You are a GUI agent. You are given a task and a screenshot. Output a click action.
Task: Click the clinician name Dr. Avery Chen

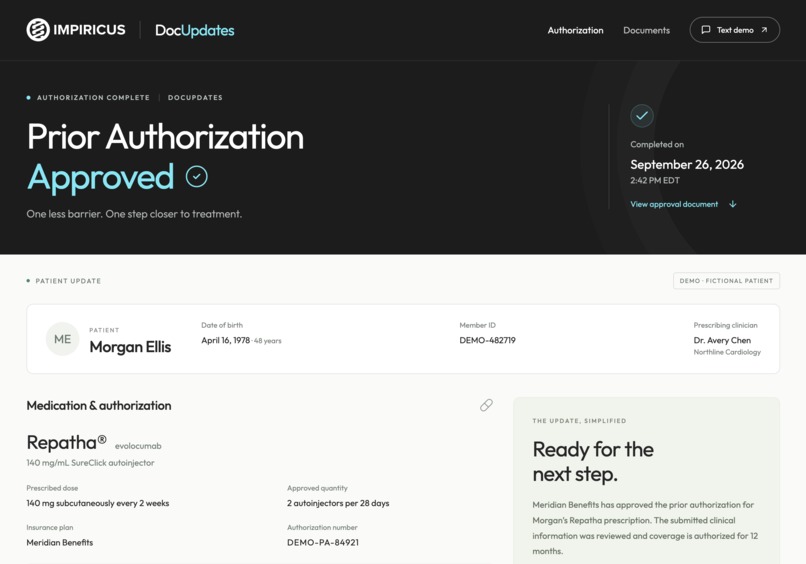click(x=722, y=340)
